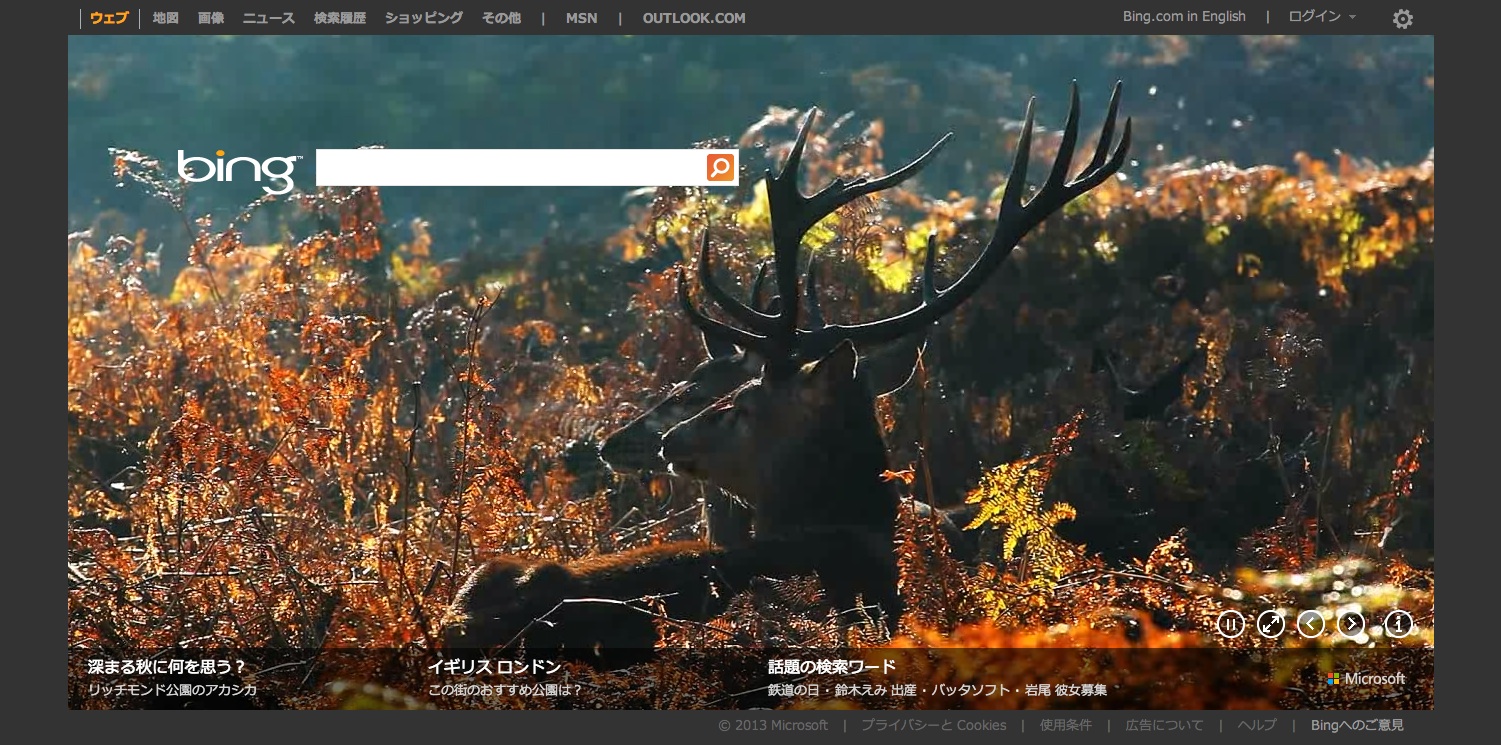The height and width of the screenshot is (745, 1501).
Task: Switch to the 地図 tab
Action: (x=165, y=18)
